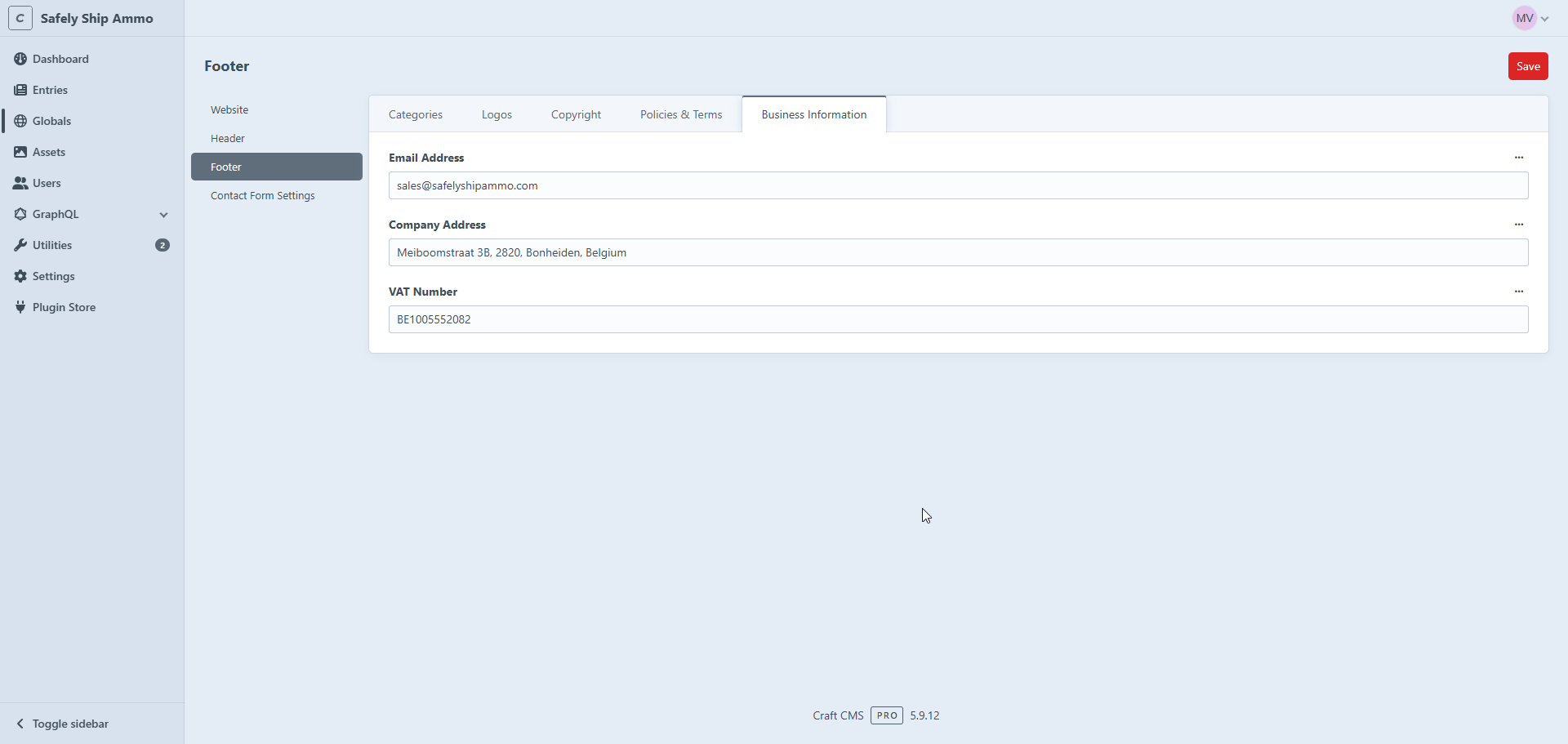Save the Footer changes

pyautogui.click(x=1528, y=66)
